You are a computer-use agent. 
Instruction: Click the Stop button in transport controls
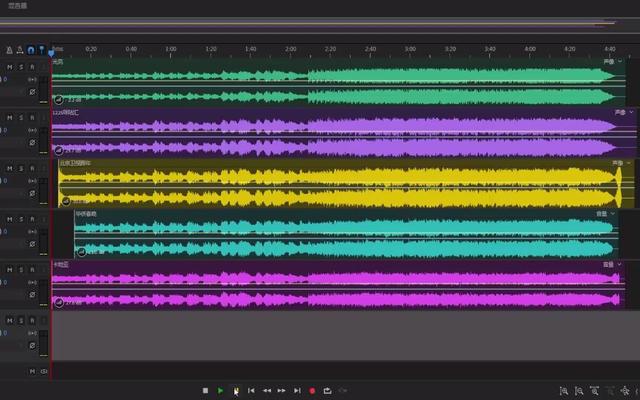205,391
